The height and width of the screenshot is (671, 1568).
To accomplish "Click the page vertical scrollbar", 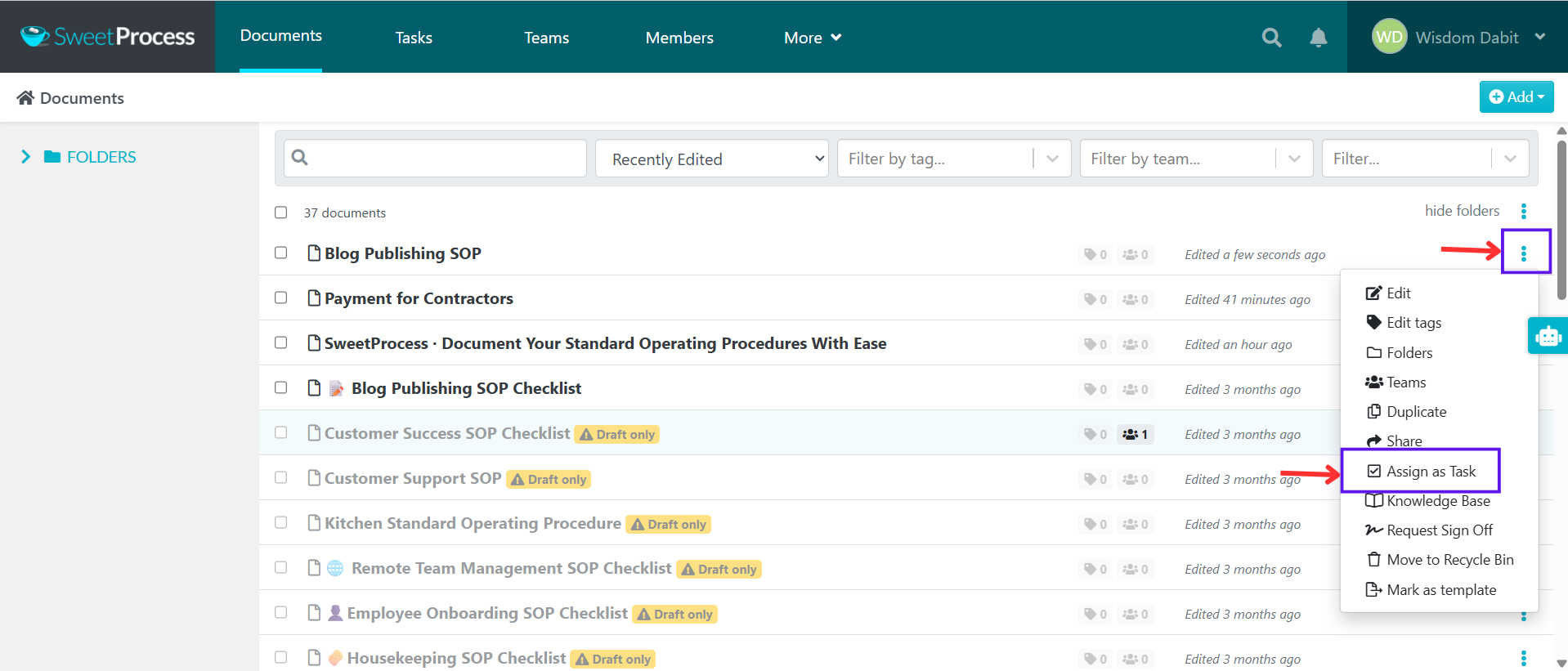I will 1561,221.
